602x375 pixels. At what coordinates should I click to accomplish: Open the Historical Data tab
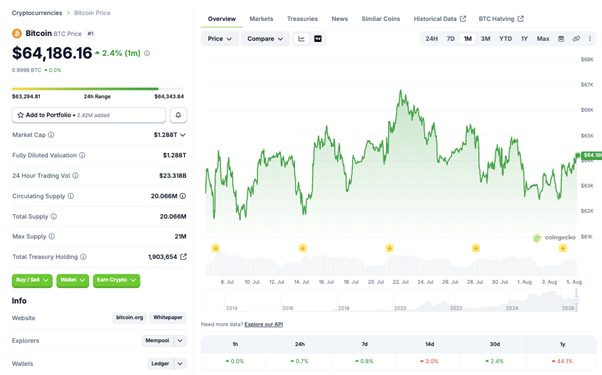(x=440, y=19)
